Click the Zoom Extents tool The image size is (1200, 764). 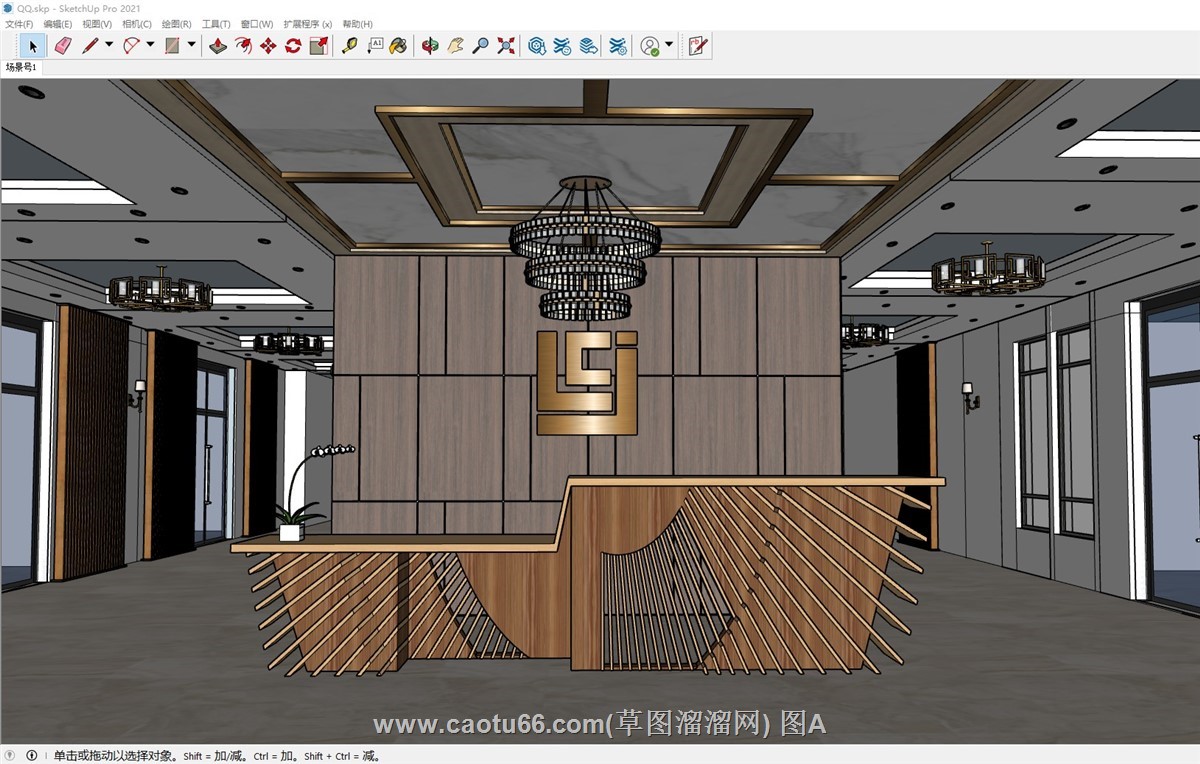[x=506, y=45]
